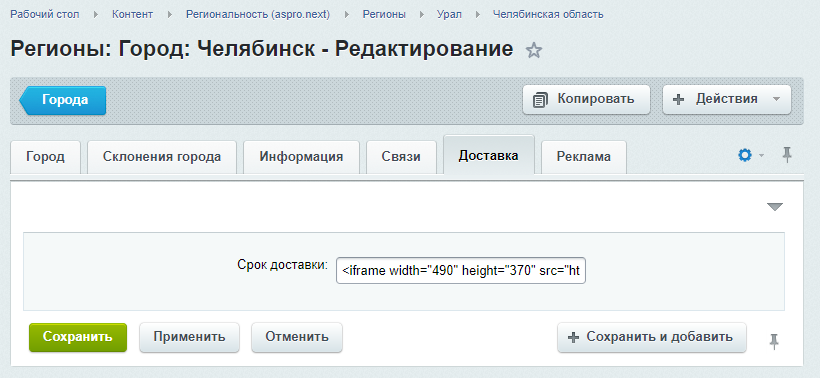Expand breadcrumb arrow after Контент
The image size is (820, 378).
point(170,15)
